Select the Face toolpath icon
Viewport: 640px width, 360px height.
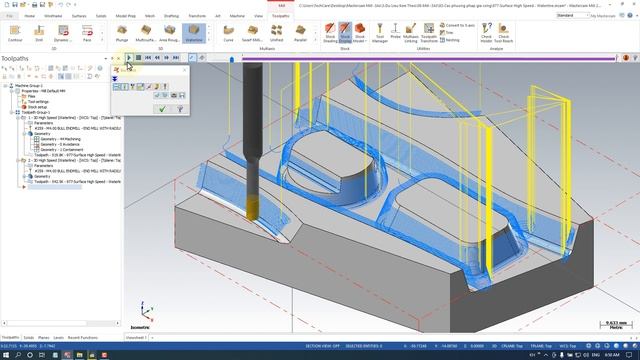(87, 33)
